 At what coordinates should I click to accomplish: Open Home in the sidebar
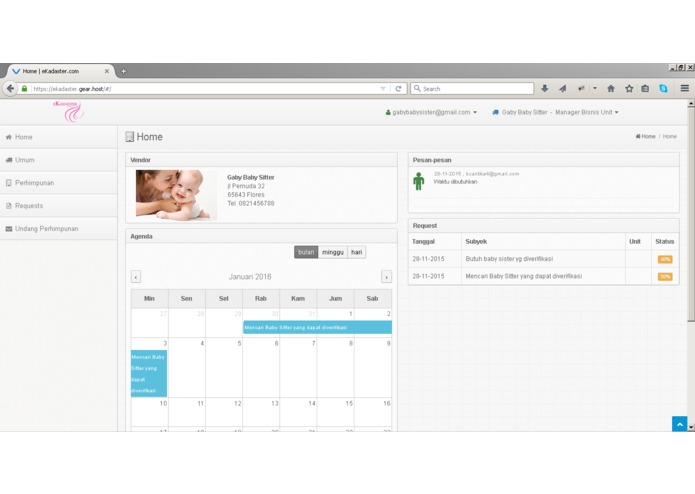59,137
